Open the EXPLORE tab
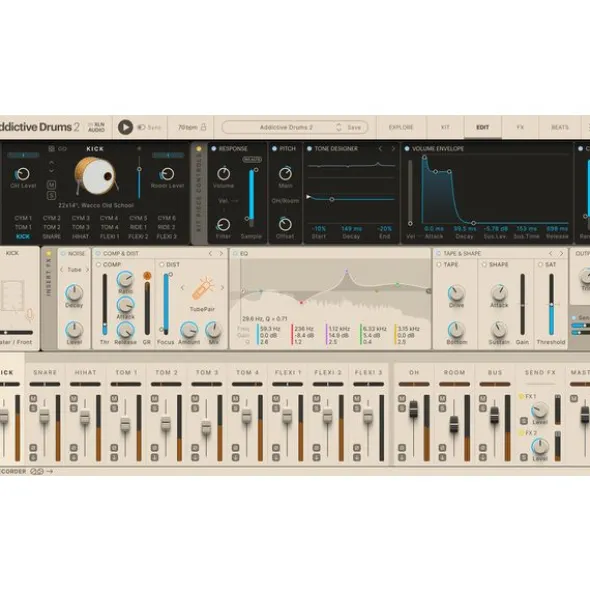The image size is (590, 591). [401, 127]
